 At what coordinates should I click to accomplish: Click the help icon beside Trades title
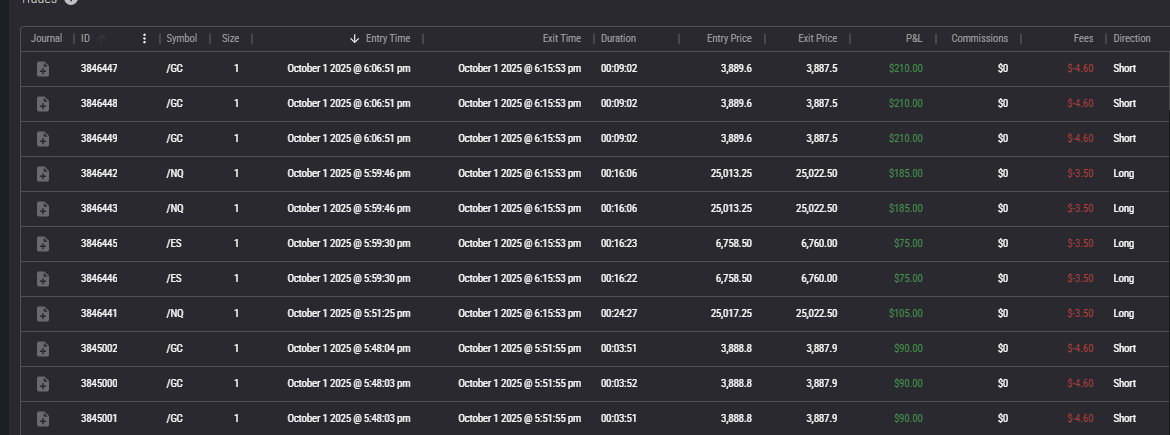(x=71, y=3)
